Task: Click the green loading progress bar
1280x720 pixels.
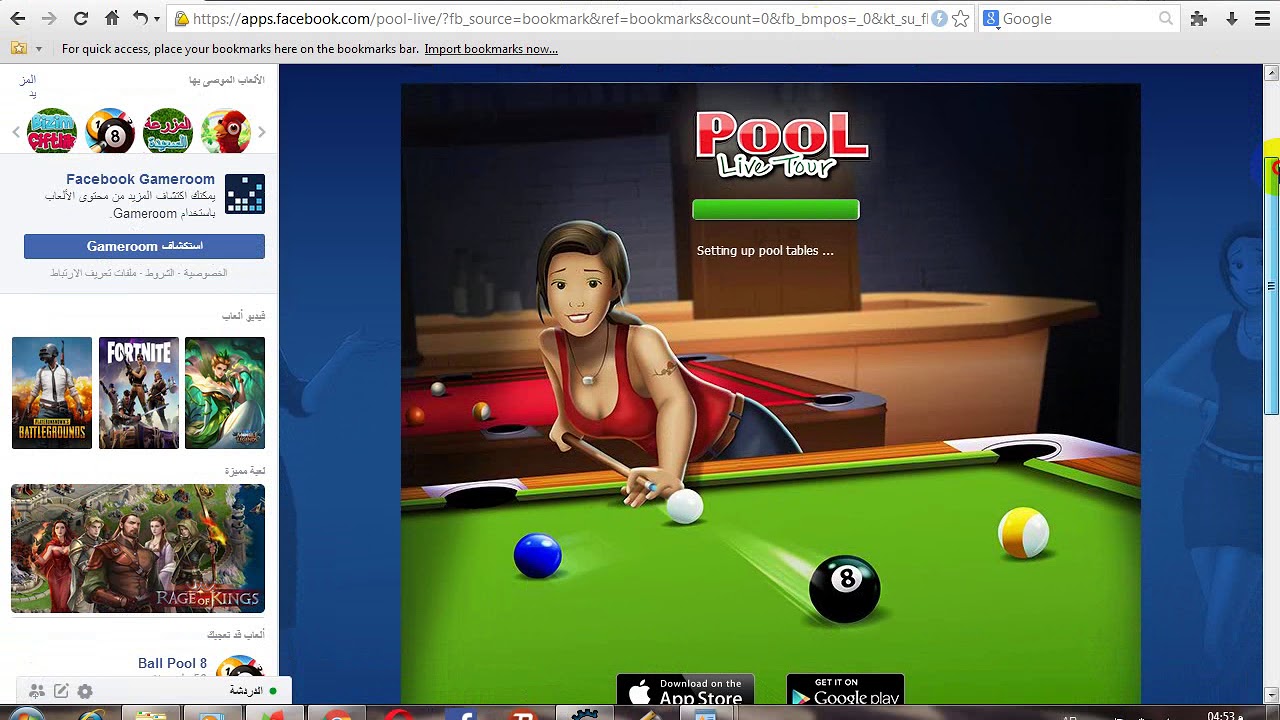Action: pyautogui.click(x=776, y=209)
